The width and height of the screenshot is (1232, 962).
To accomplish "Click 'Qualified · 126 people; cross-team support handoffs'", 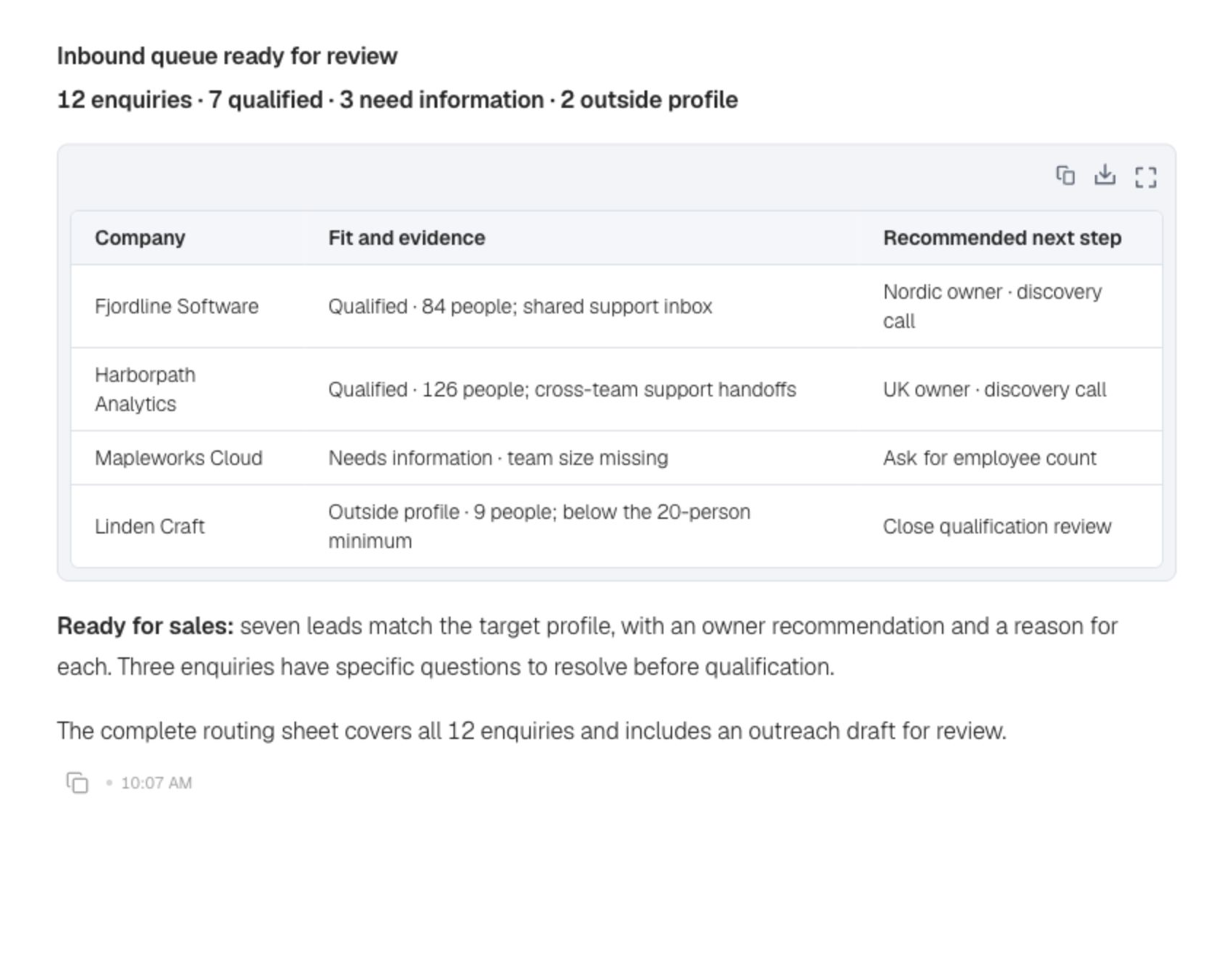I will 562,389.
